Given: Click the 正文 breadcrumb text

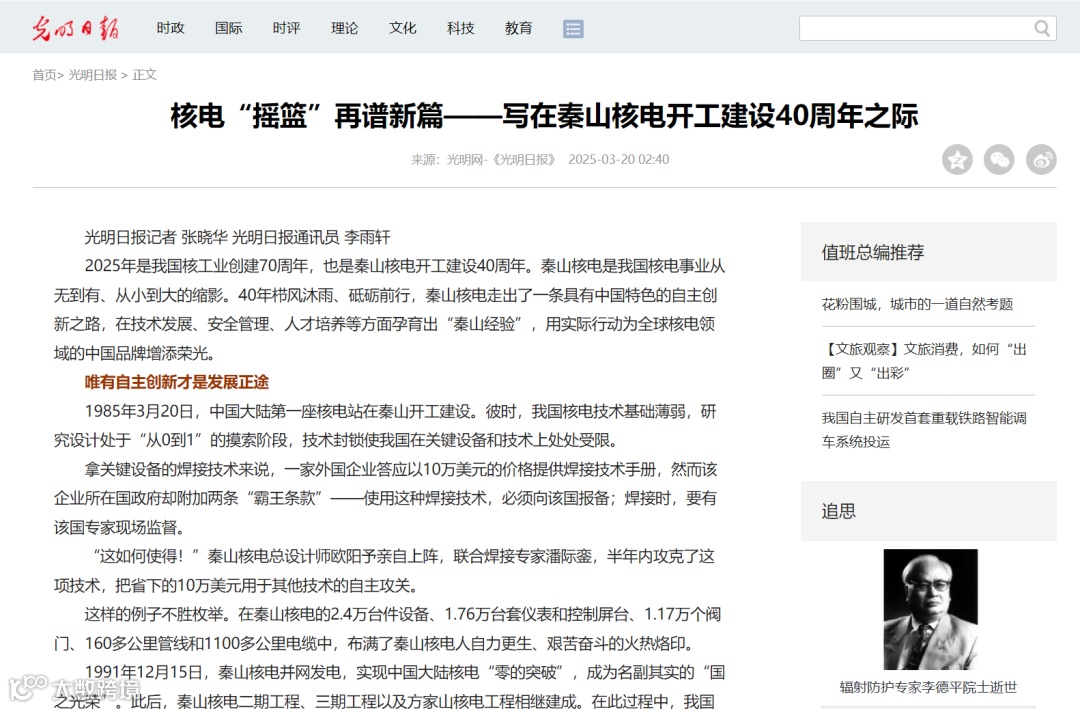Looking at the screenshot, I should (x=145, y=75).
